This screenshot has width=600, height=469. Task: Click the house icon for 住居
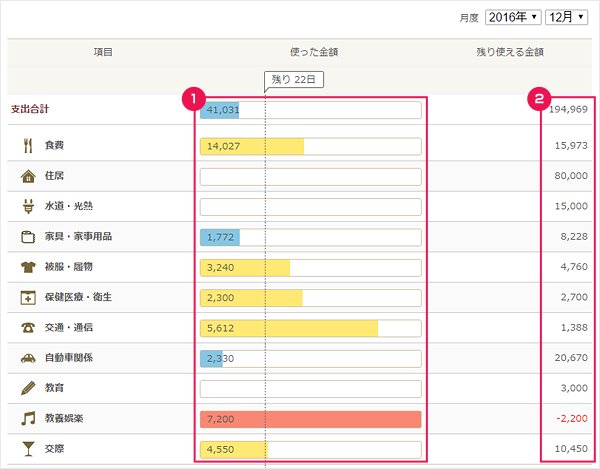[28, 176]
